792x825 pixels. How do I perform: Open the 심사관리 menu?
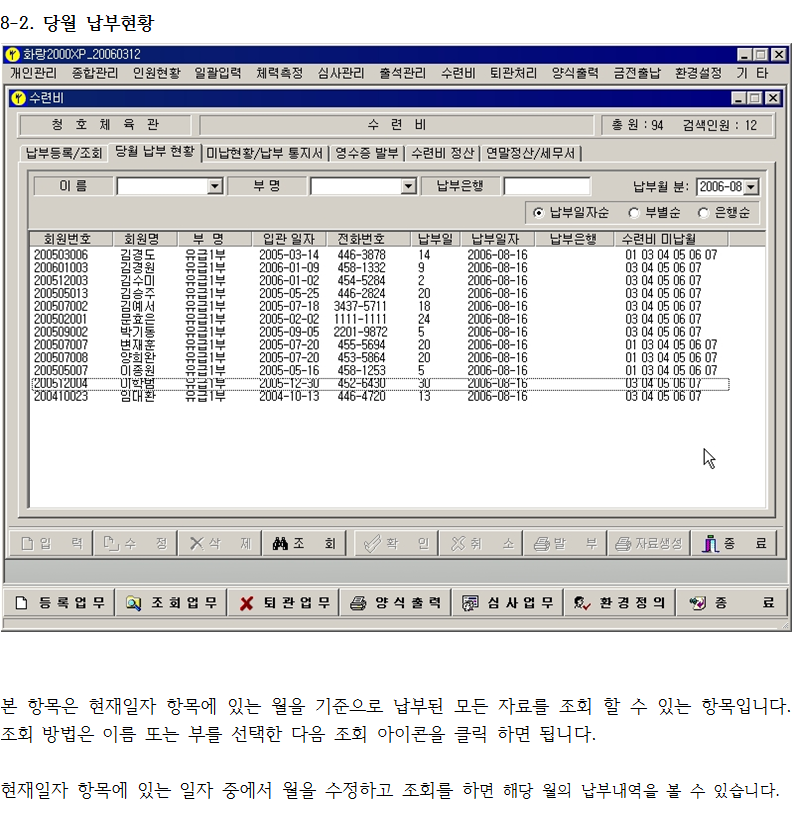tap(341, 73)
